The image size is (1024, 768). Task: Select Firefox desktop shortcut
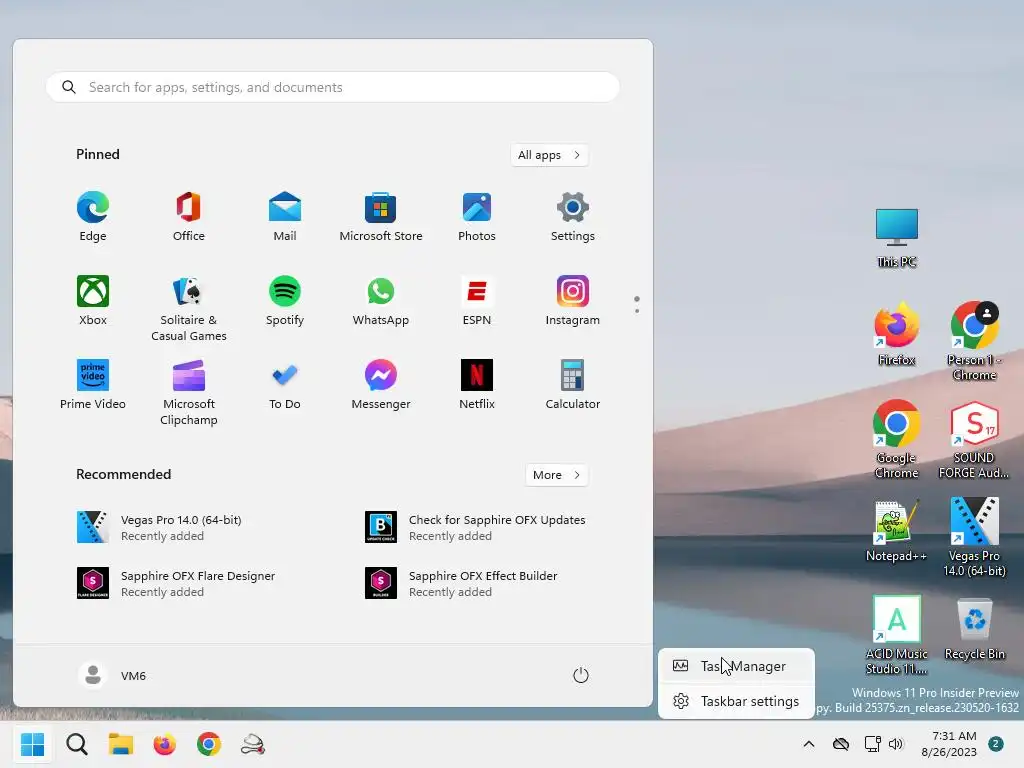point(897,334)
